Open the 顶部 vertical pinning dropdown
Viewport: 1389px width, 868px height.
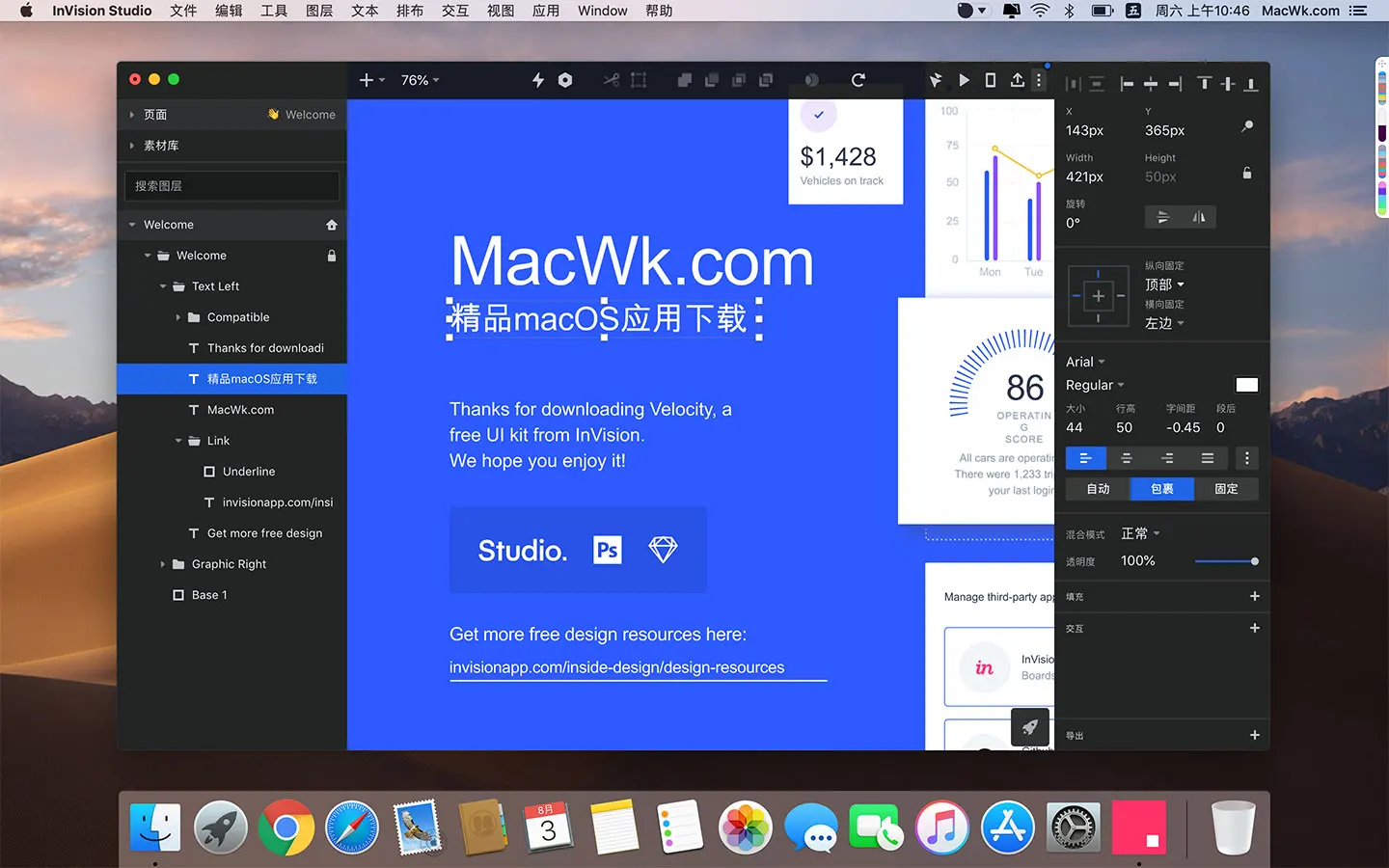pyautogui.click(x=1164, y=285)
